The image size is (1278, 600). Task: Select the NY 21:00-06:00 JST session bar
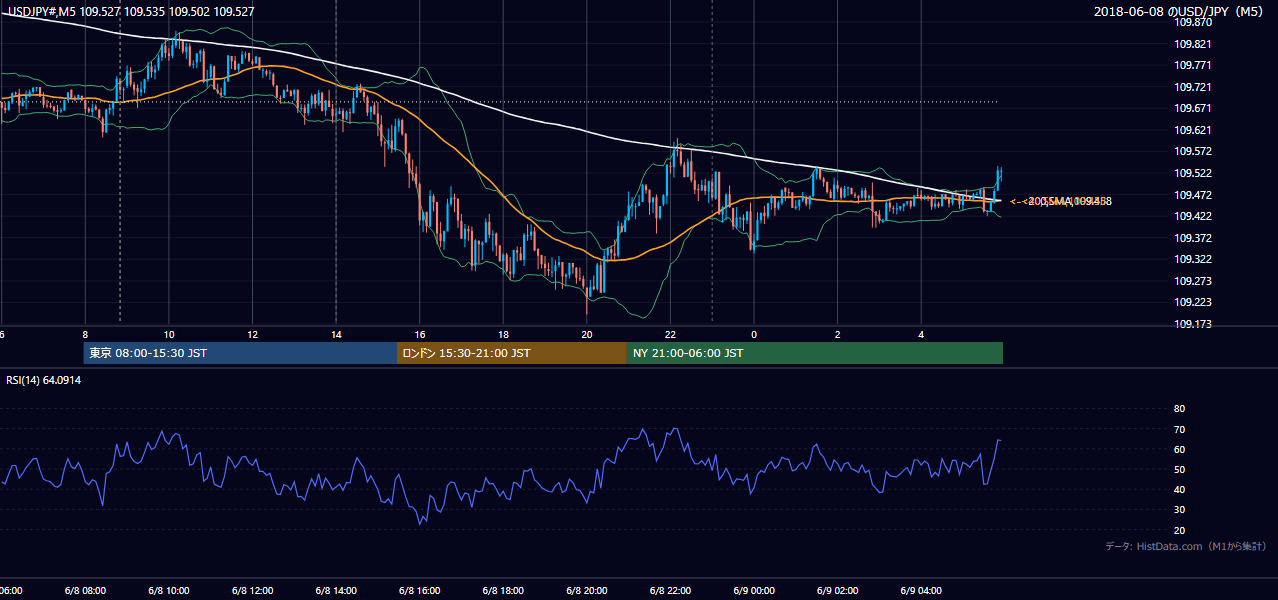click(815, 353)
